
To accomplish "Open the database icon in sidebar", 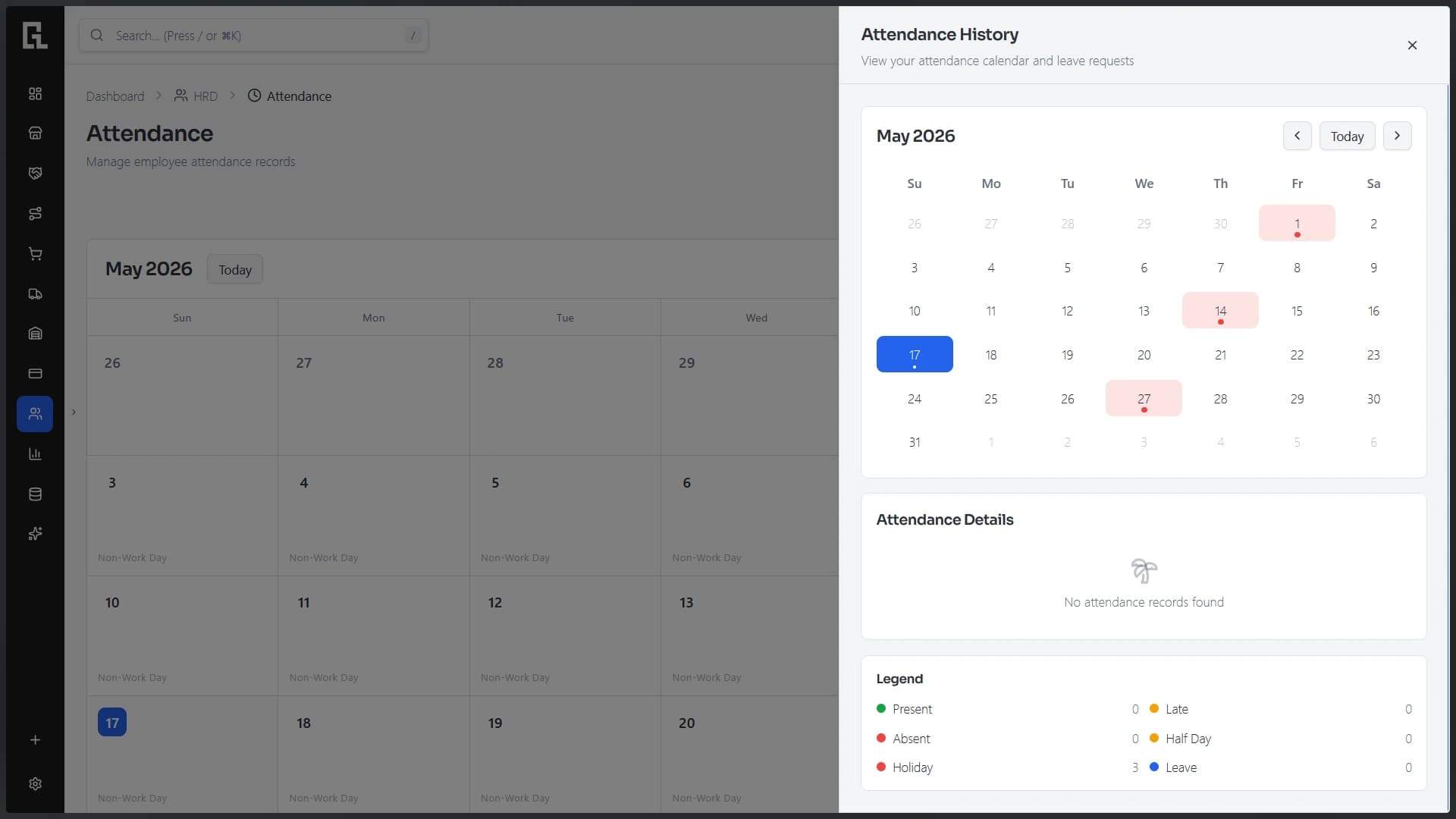I will click(35, 494).
